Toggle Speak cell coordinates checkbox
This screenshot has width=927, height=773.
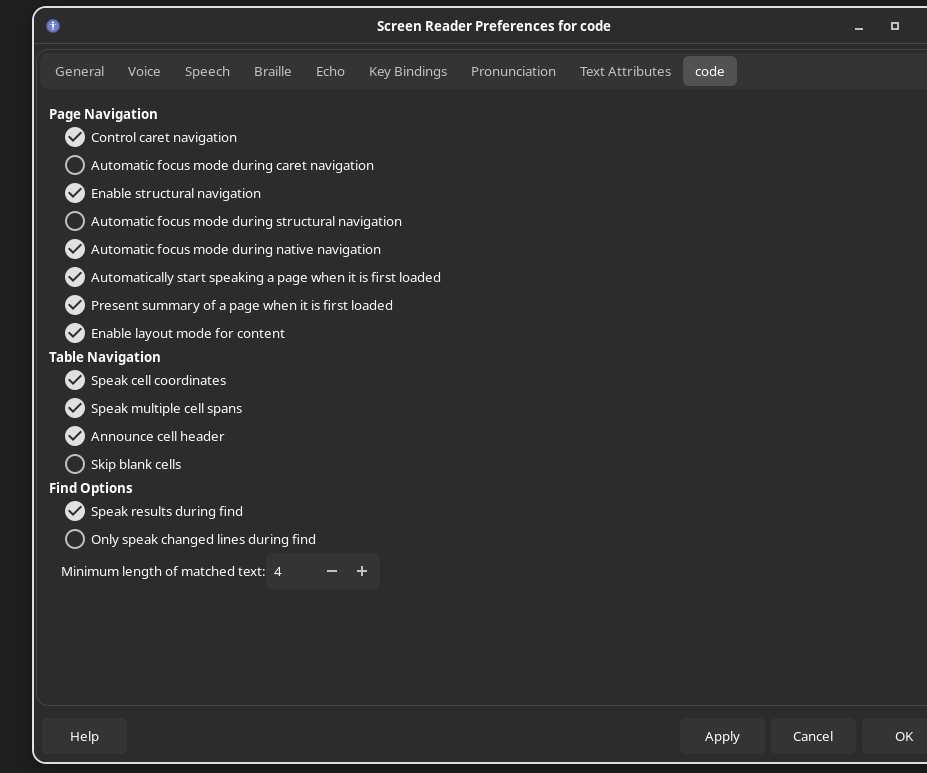coord(75,380)
